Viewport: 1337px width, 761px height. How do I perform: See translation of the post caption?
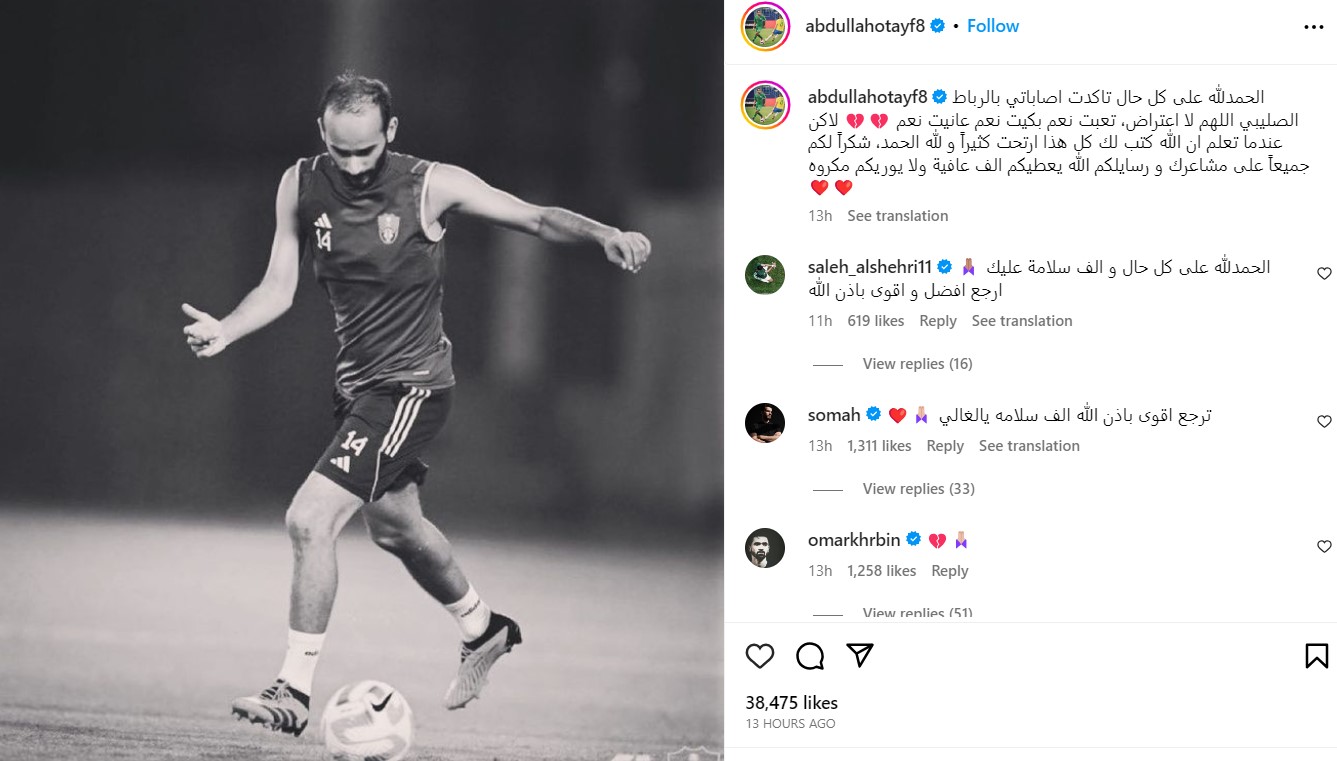click(x=897, y=216)
